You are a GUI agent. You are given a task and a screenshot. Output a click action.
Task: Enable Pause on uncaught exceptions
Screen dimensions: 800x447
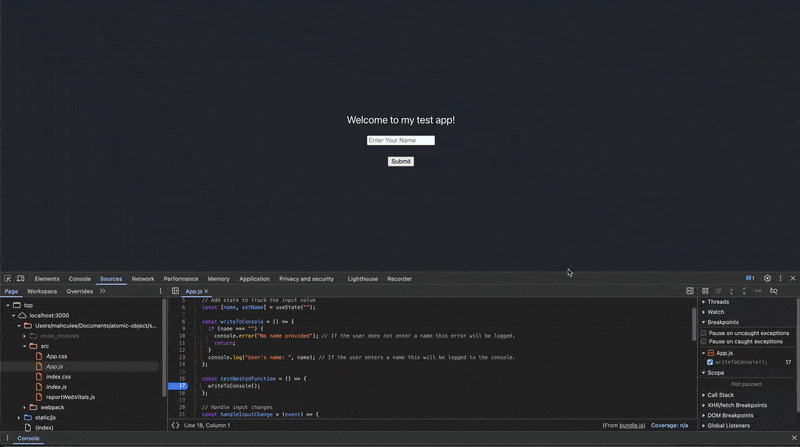pos(704,333)
